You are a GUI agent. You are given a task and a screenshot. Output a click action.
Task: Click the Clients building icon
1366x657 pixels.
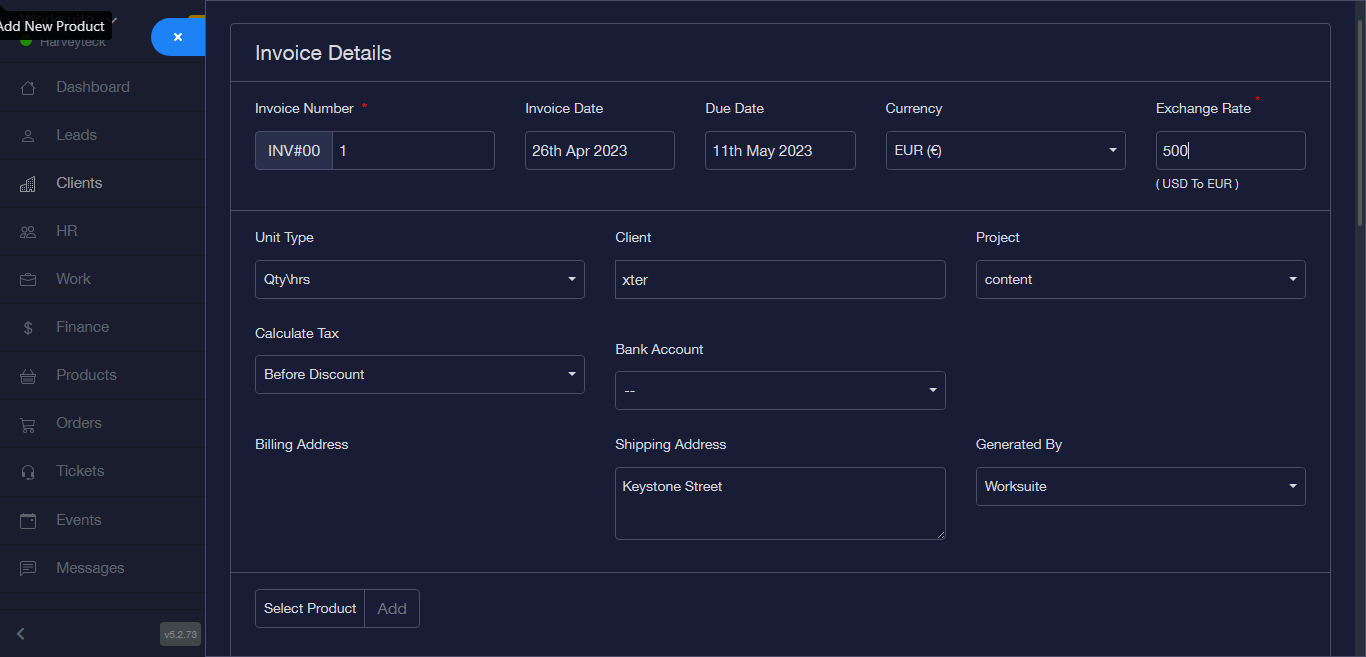pos(28,183)
